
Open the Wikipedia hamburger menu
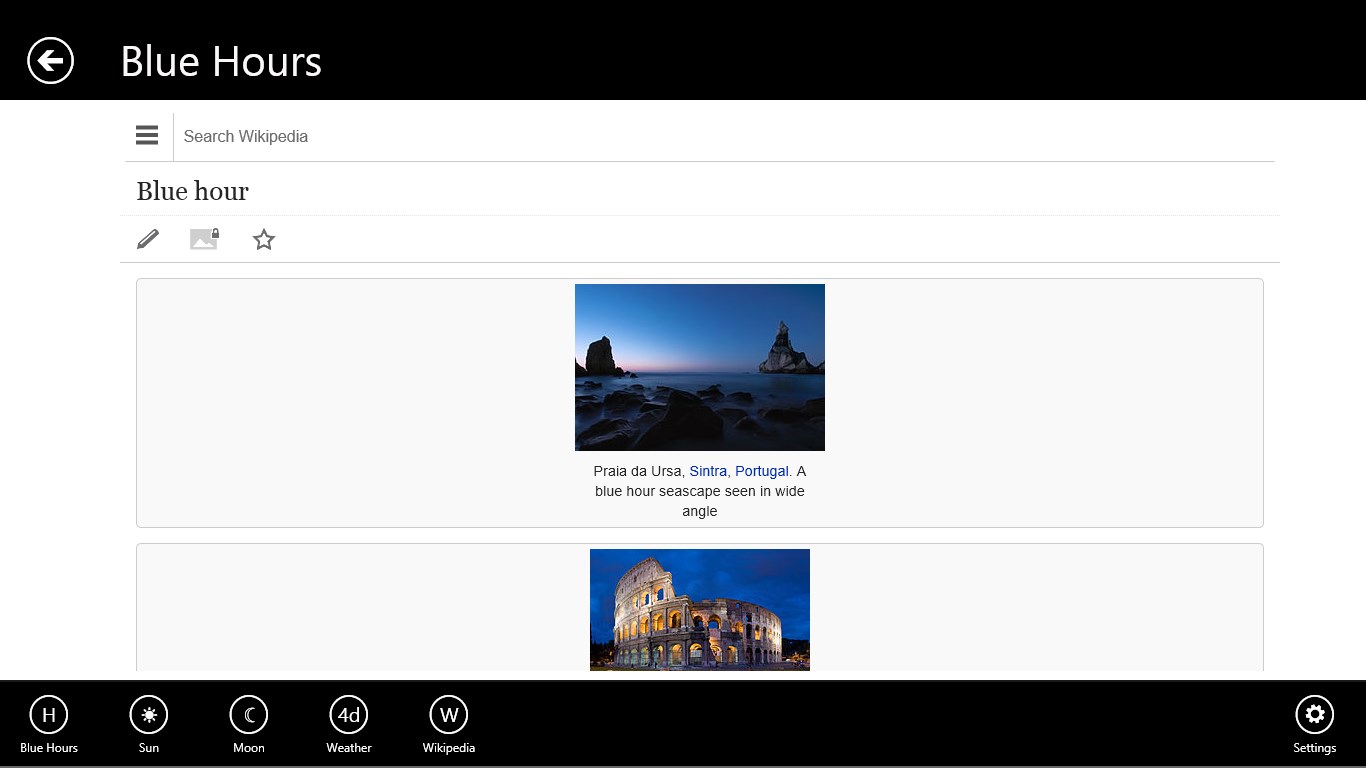coord(147,136)
